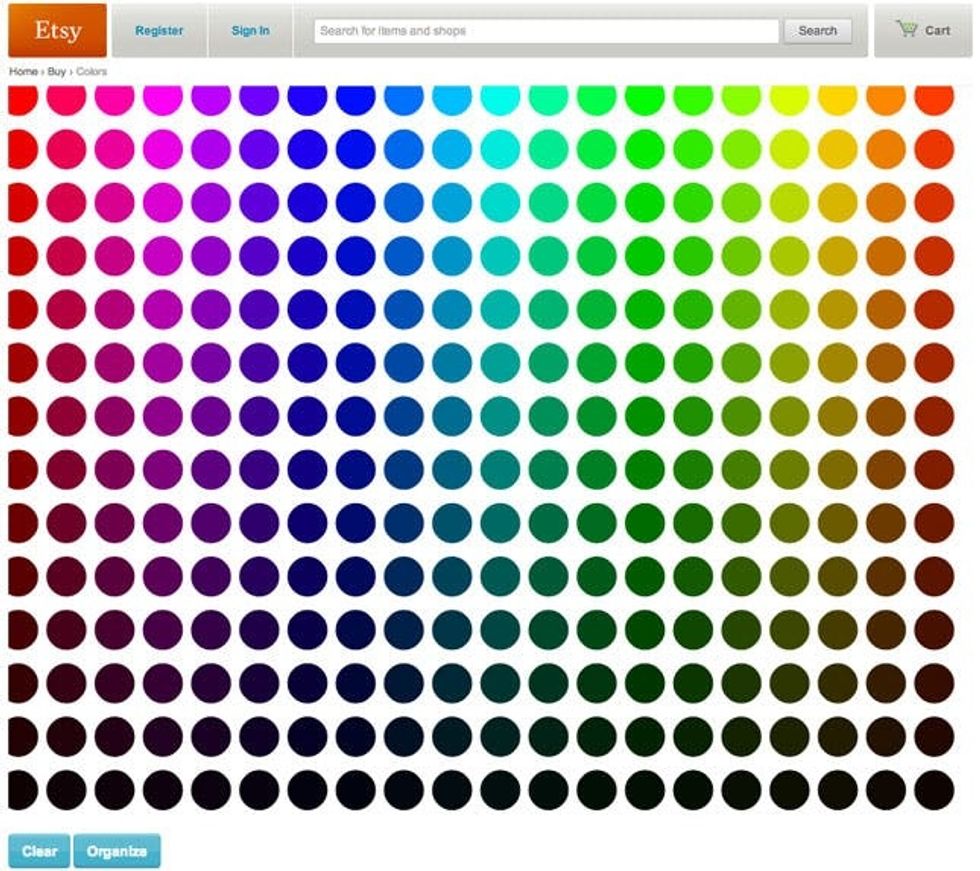This screenshot has width=980, height=871.
Task: Open the shopping cart icon
Action: [907, 29]
